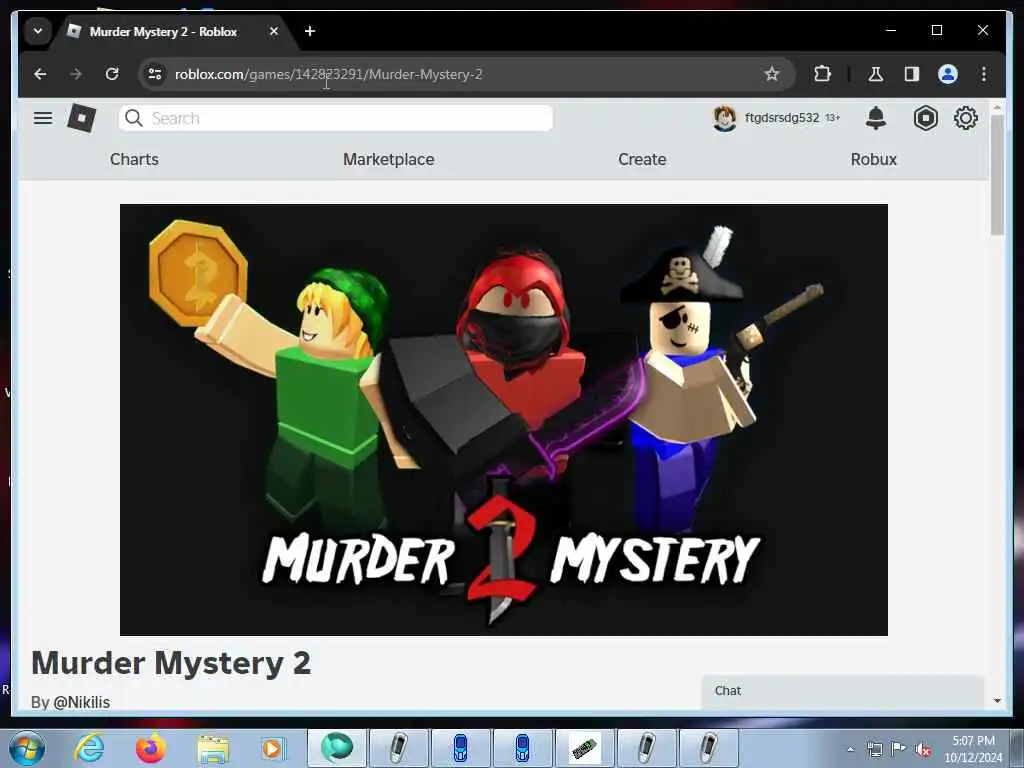The height and width of the screenshot is (768, 1024).
Task: Launch Firefox from taskbar
Action: [x=151, y=748]
